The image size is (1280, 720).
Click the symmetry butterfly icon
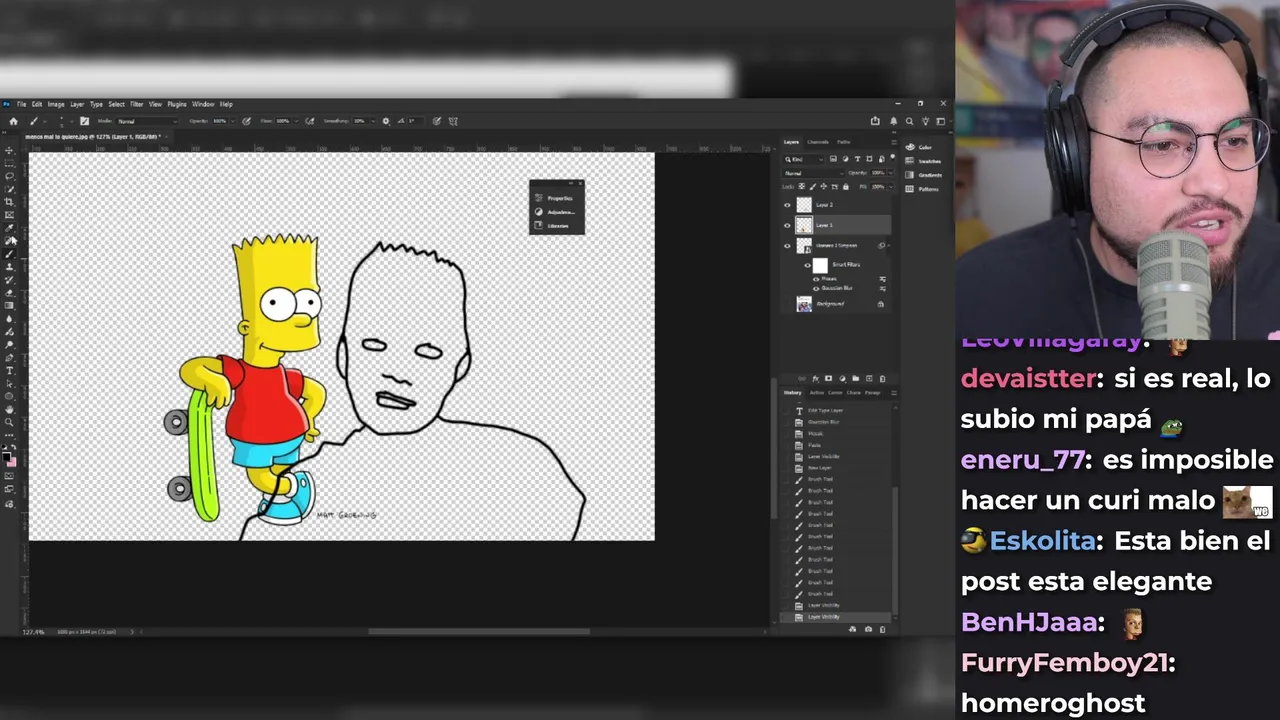454,121
